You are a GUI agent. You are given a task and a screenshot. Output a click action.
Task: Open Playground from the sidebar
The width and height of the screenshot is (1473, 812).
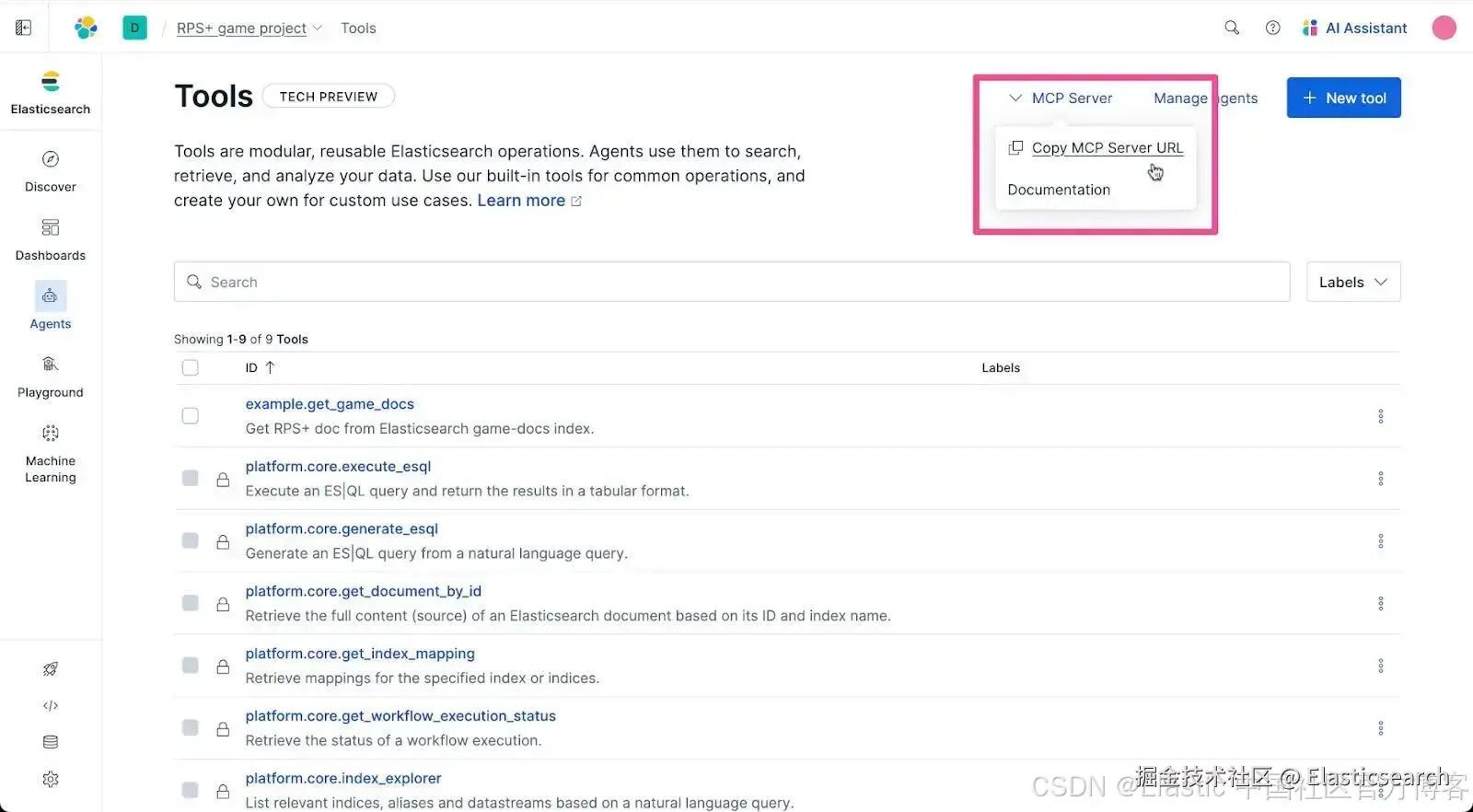(51, 377)
